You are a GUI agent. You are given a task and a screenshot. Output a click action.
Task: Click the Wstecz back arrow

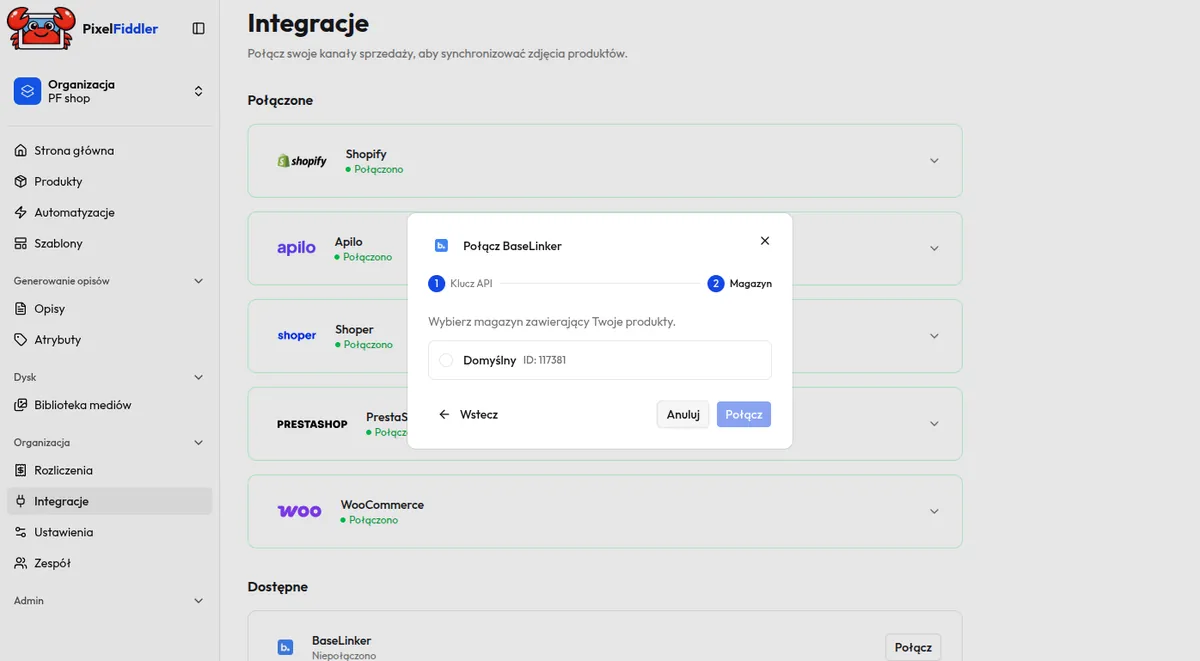pos(445,414)
